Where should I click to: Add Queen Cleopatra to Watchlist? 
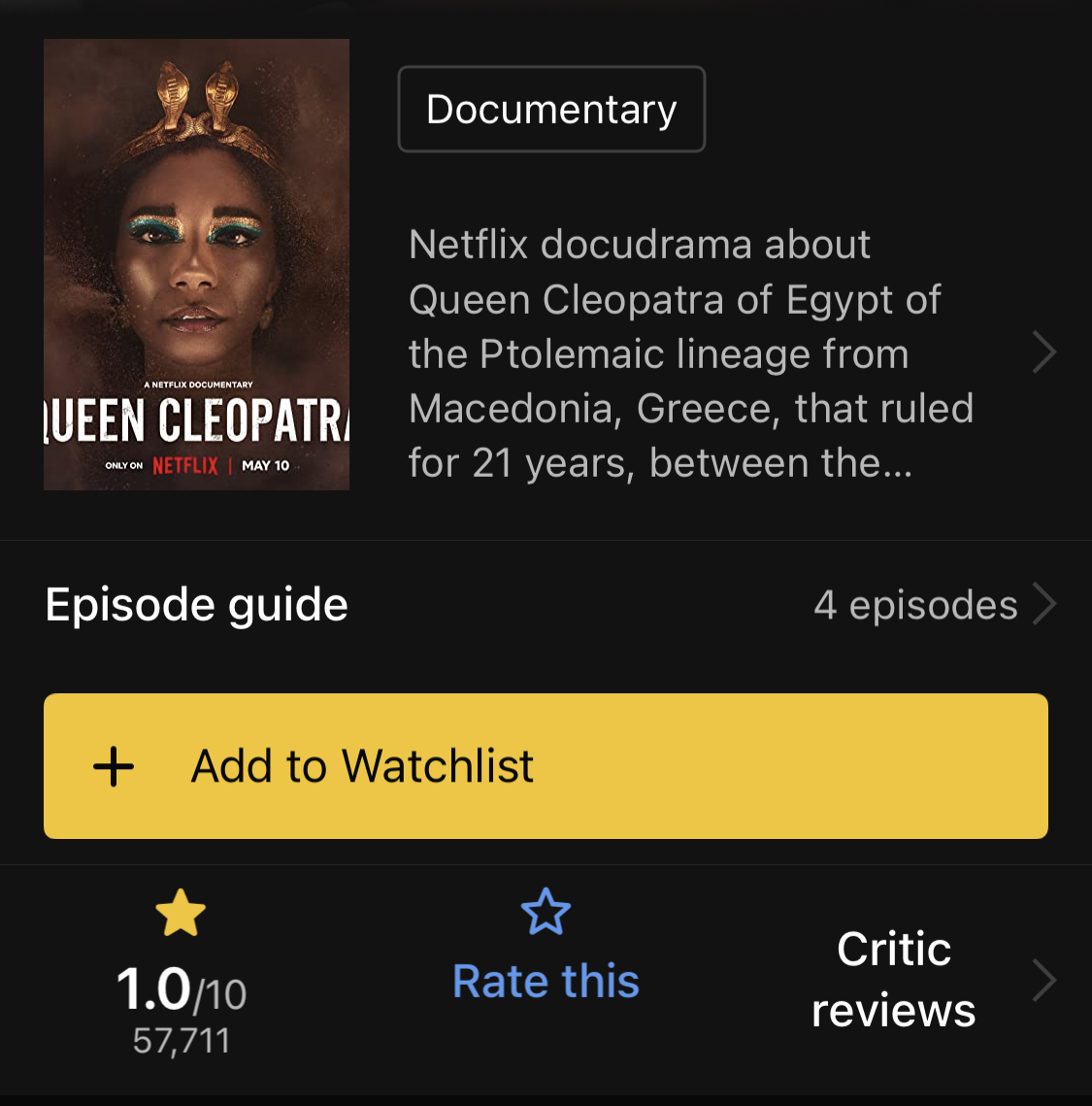pos(546,766)
